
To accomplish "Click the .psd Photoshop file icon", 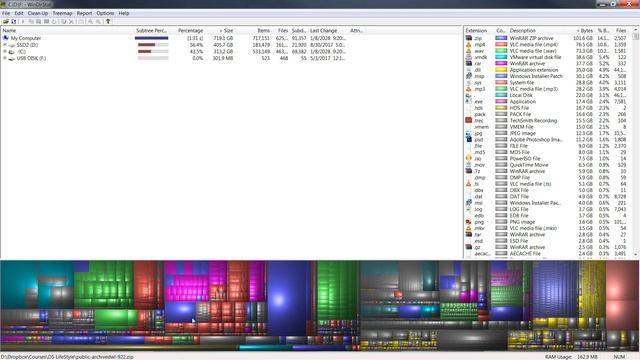I will click(469, 139).
